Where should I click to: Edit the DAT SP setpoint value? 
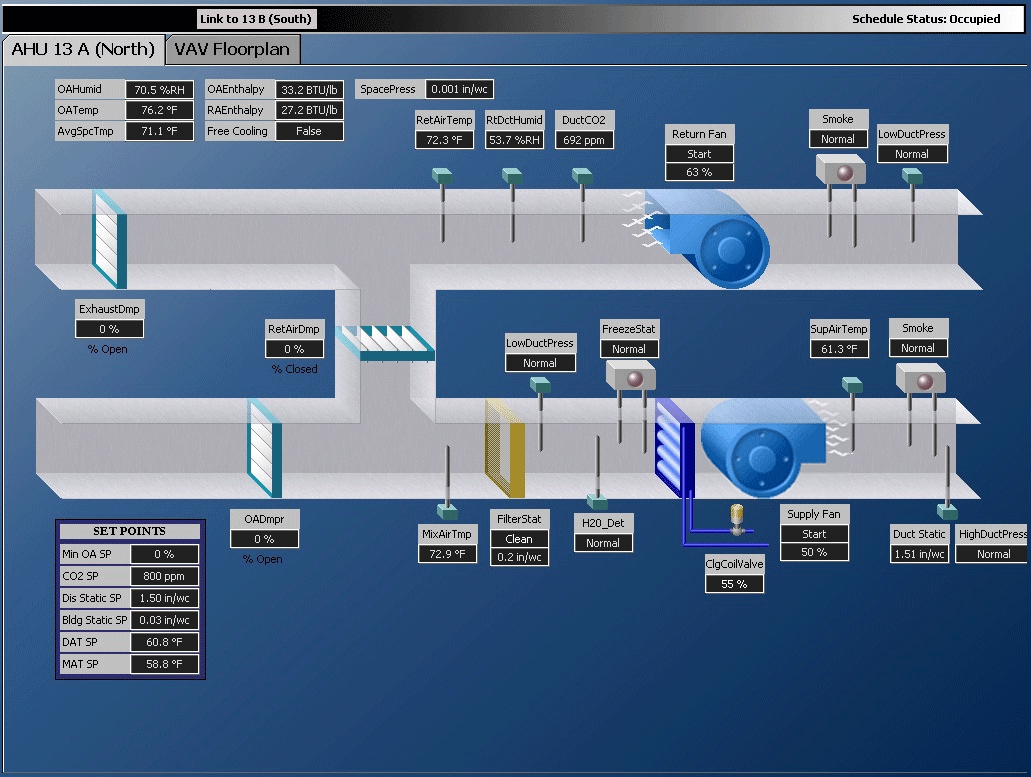165,642
